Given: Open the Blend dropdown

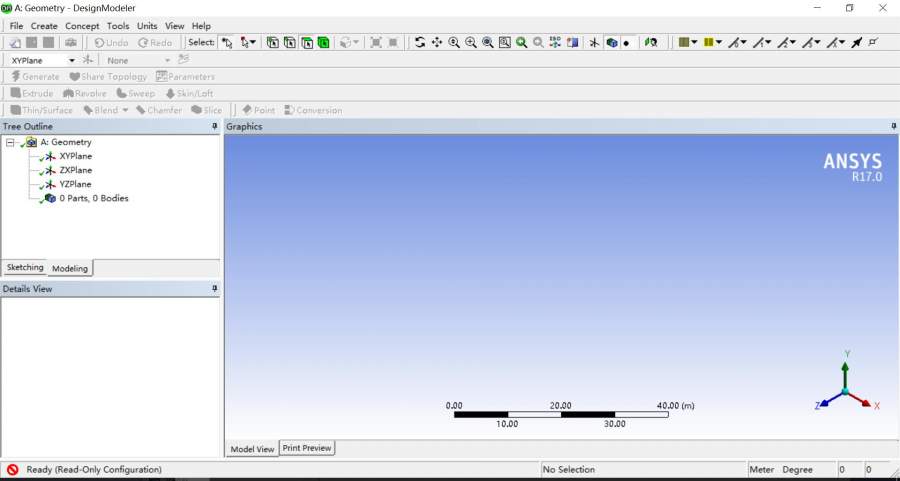Looking at the screenshot, I should (x=125, y=110).
